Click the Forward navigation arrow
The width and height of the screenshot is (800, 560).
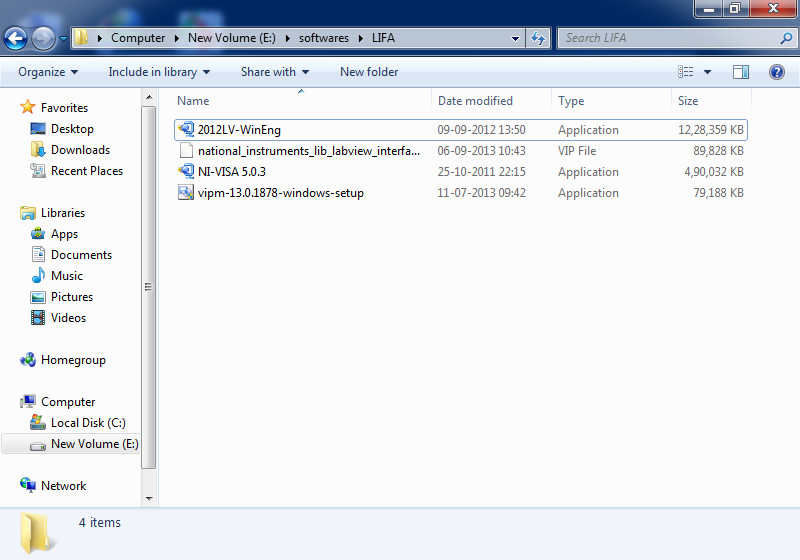pyautogui.click(x=43, y=38)
